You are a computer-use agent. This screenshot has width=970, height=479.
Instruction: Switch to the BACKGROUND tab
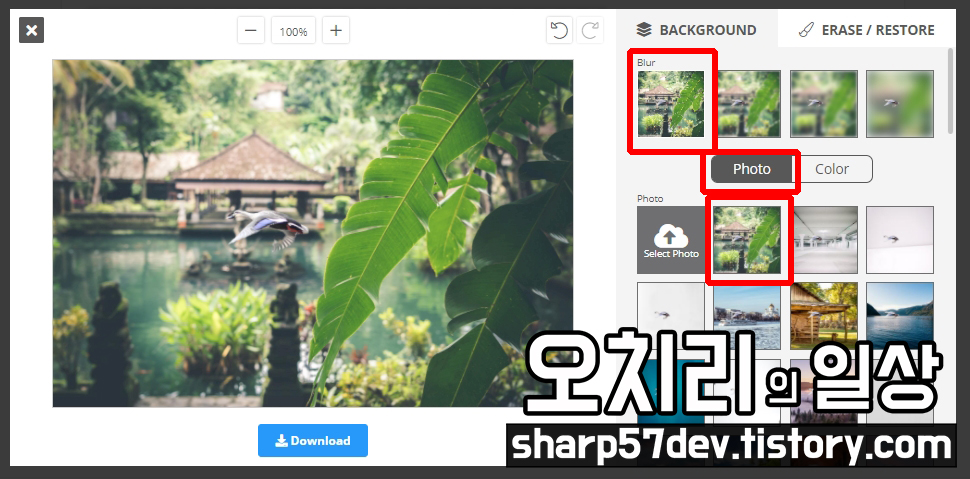point(697,30)
